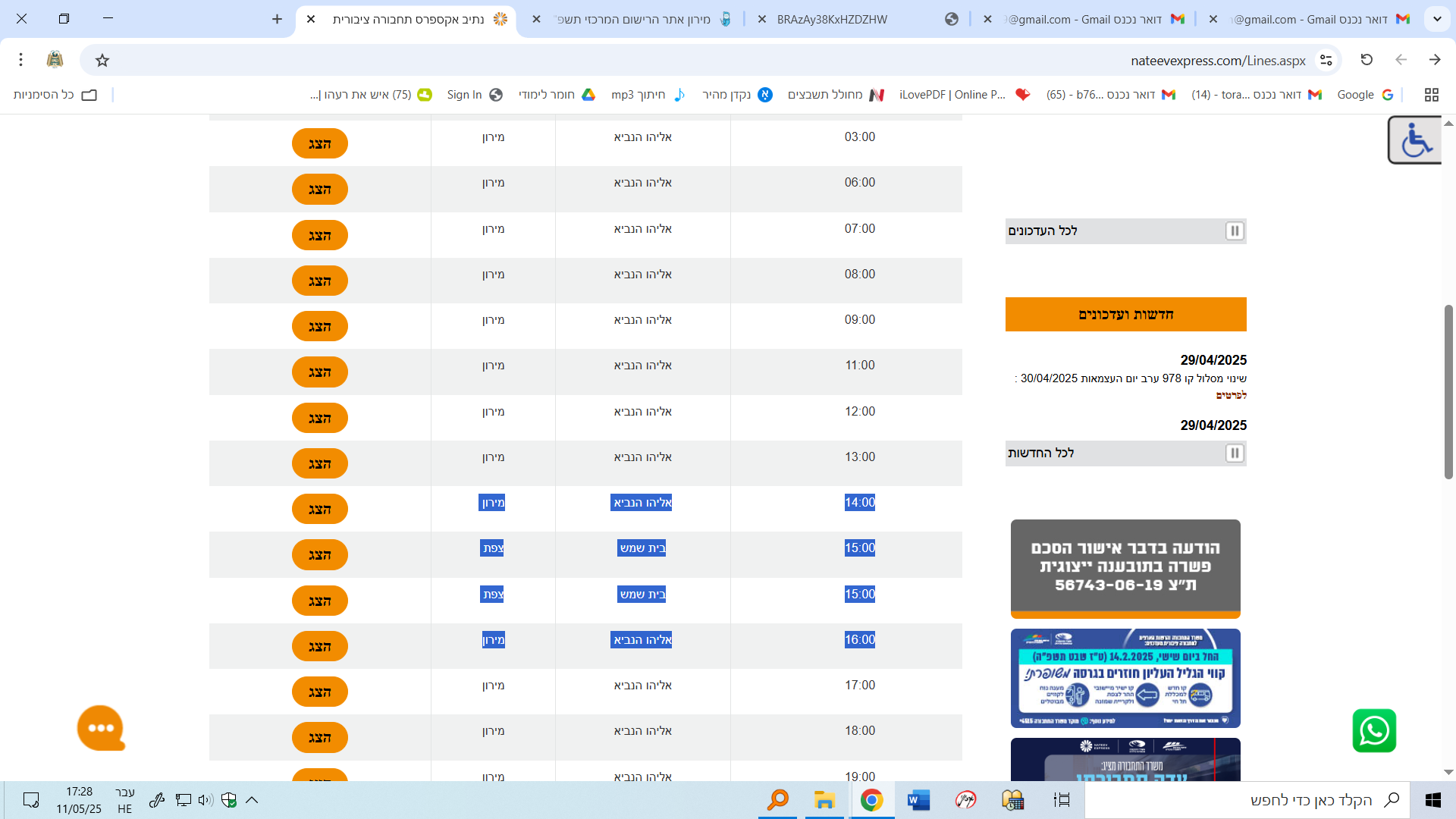Click the page vertical scrollbar thumb
The width and height of the screenshot is (1456, 819).
pos(1448,391)
